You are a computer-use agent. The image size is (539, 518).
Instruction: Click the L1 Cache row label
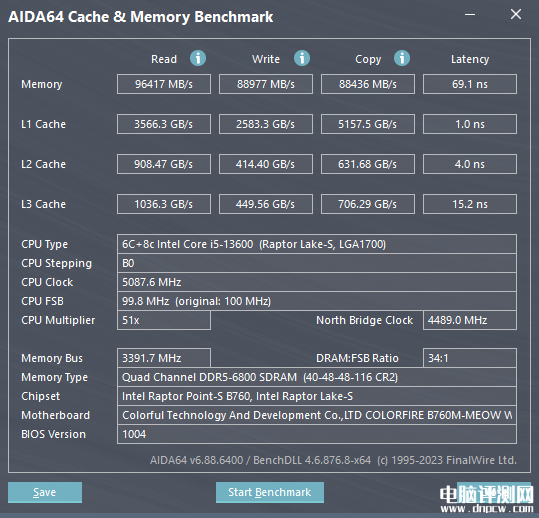point(43,124)
